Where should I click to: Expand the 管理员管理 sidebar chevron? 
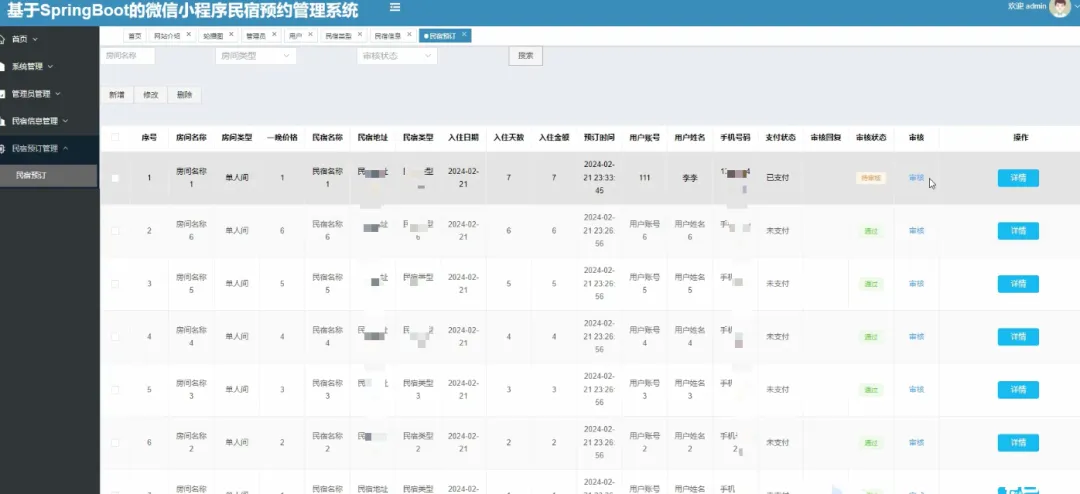tap(58, 94)
